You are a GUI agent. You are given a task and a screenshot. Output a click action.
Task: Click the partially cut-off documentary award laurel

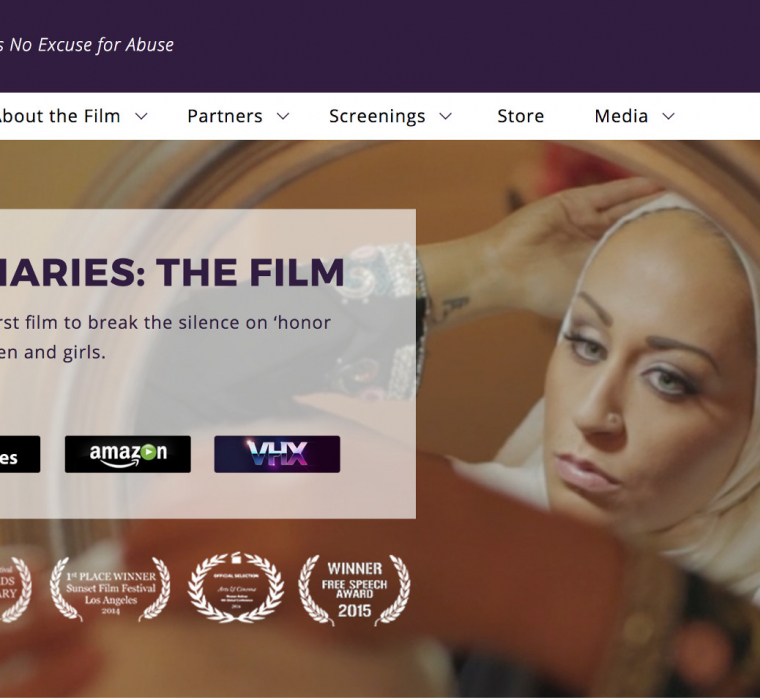(x=16, y=589)
